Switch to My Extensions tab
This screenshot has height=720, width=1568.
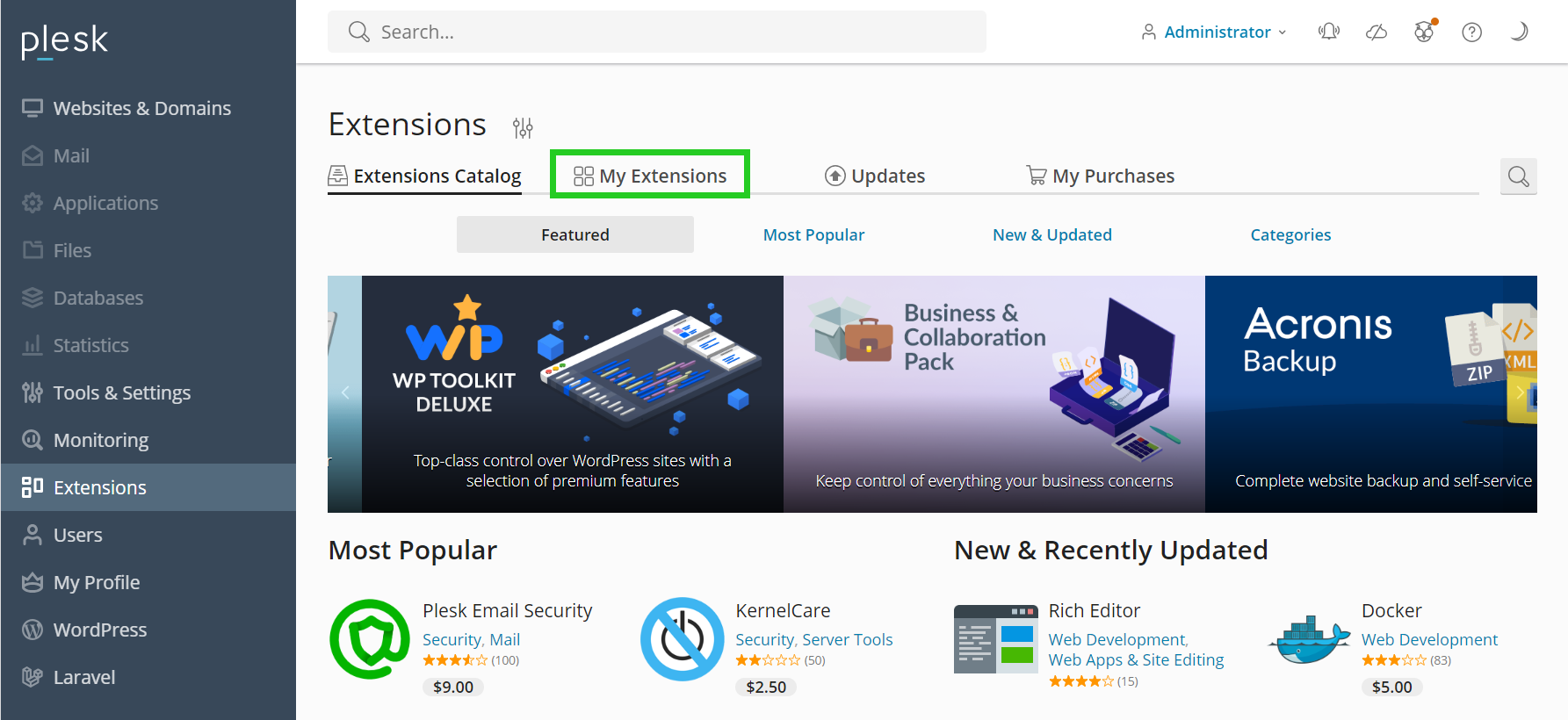650,176
